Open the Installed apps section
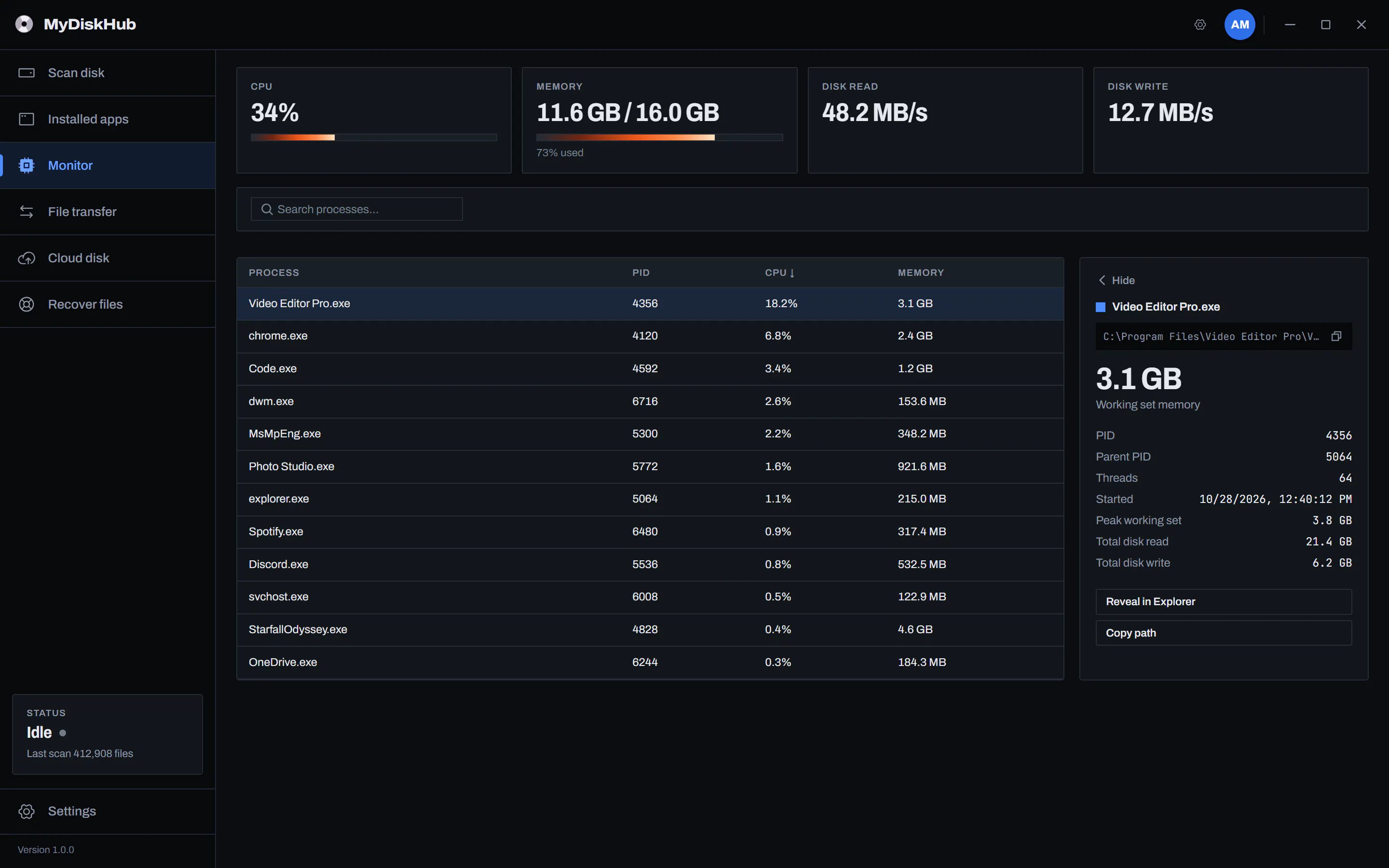Image resolution: width=1389 pixels, height=868 pixels. pos(108,119)
